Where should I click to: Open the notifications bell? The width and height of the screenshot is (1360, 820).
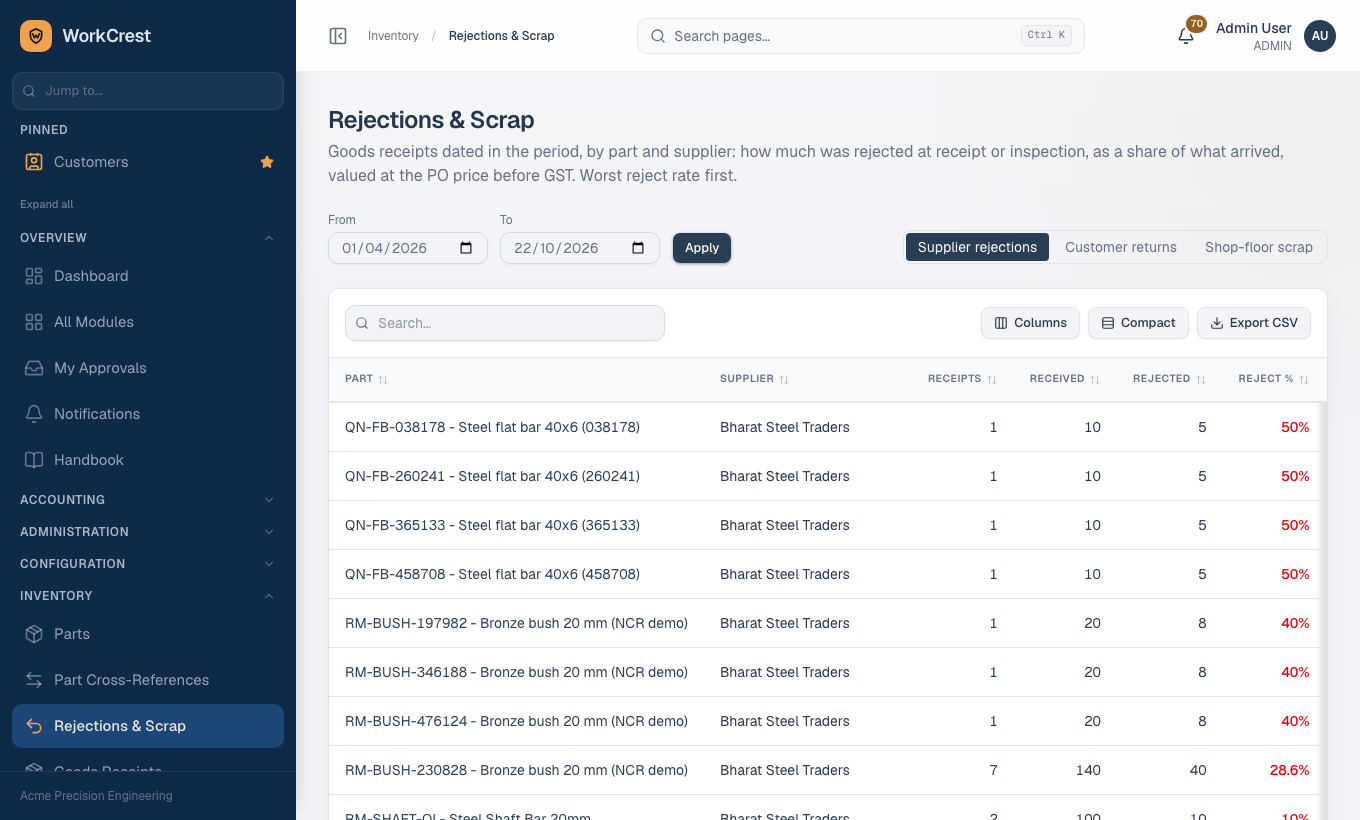1186,36
